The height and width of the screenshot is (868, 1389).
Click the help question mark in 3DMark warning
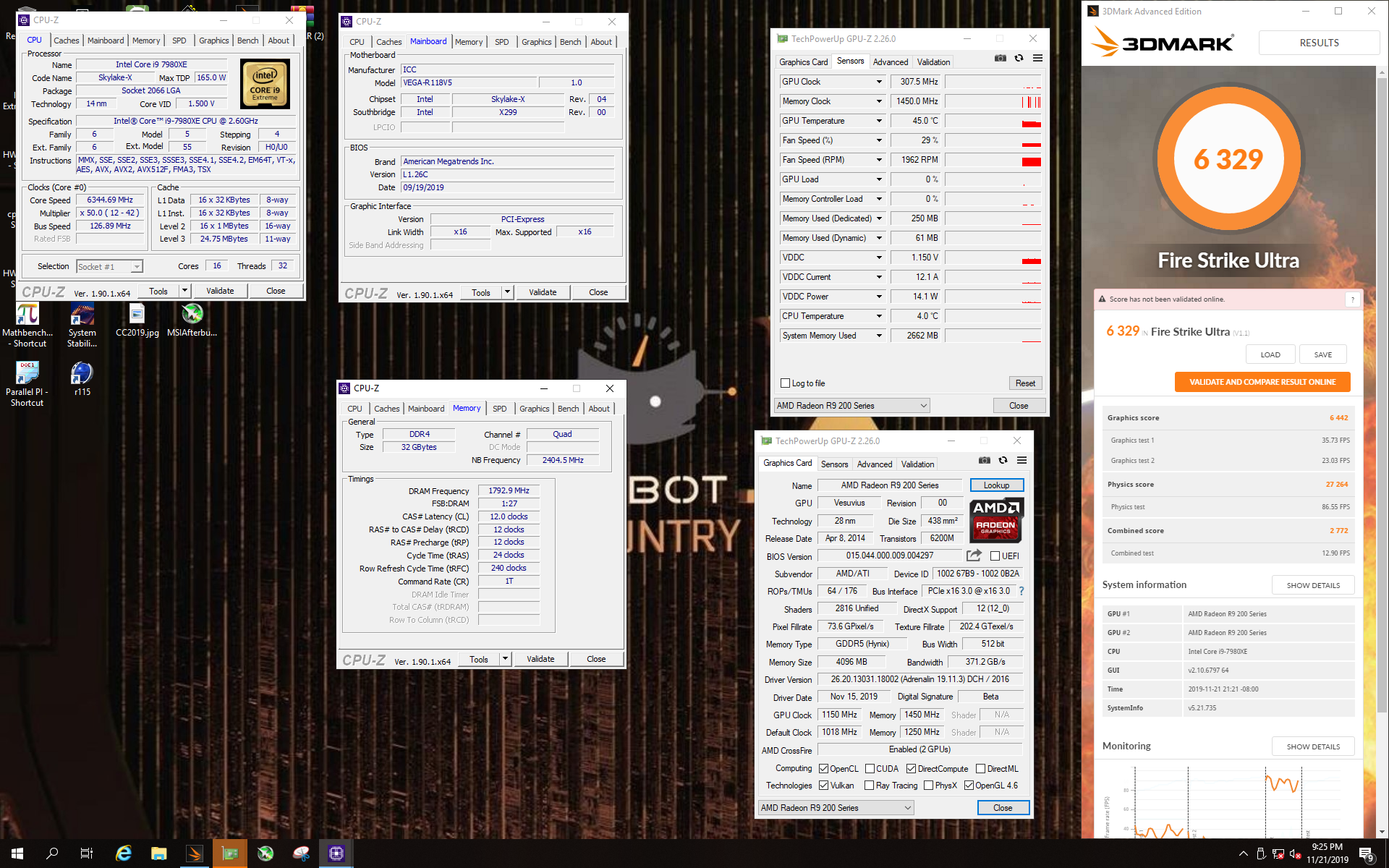point(1352,299)
